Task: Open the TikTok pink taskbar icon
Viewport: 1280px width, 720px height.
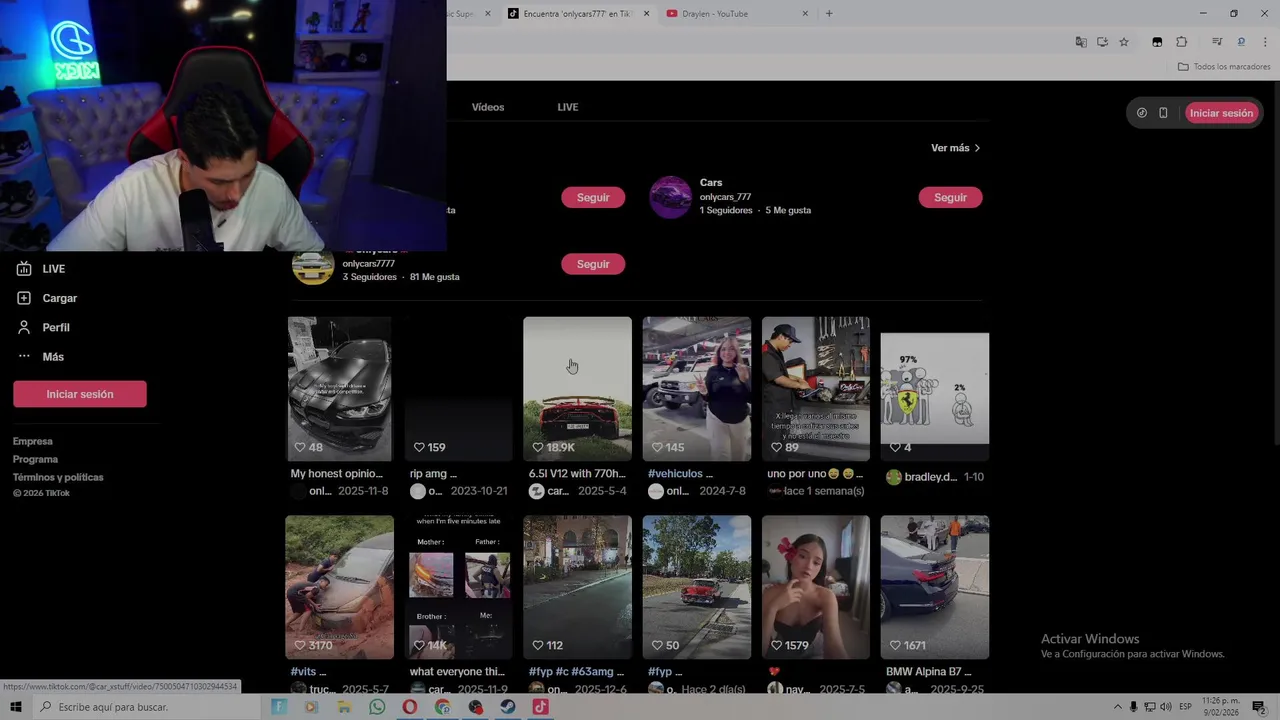Action: pyautogui.click(x=540, y=707)
